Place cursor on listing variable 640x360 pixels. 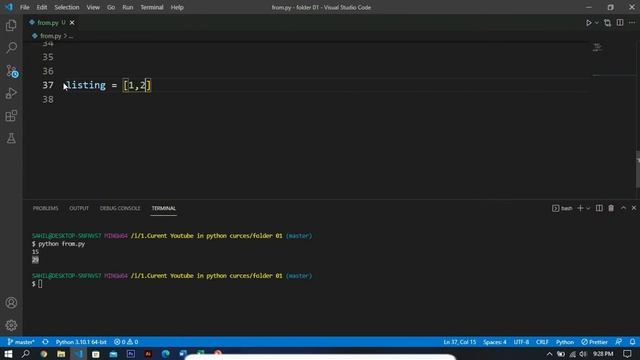[85, 85]
